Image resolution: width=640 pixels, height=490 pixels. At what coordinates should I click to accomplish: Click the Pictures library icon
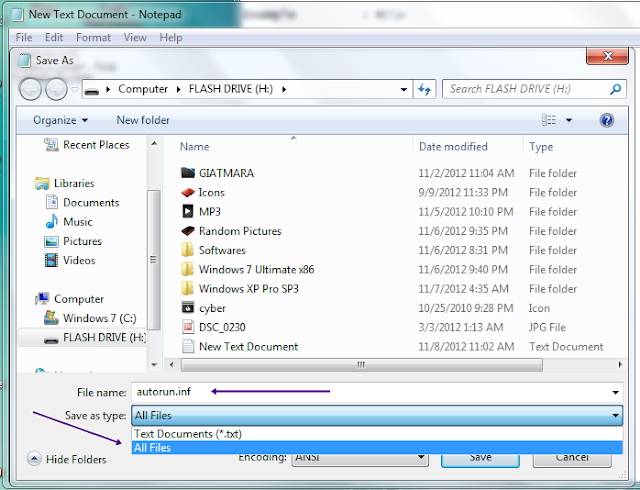click(51, 241)
